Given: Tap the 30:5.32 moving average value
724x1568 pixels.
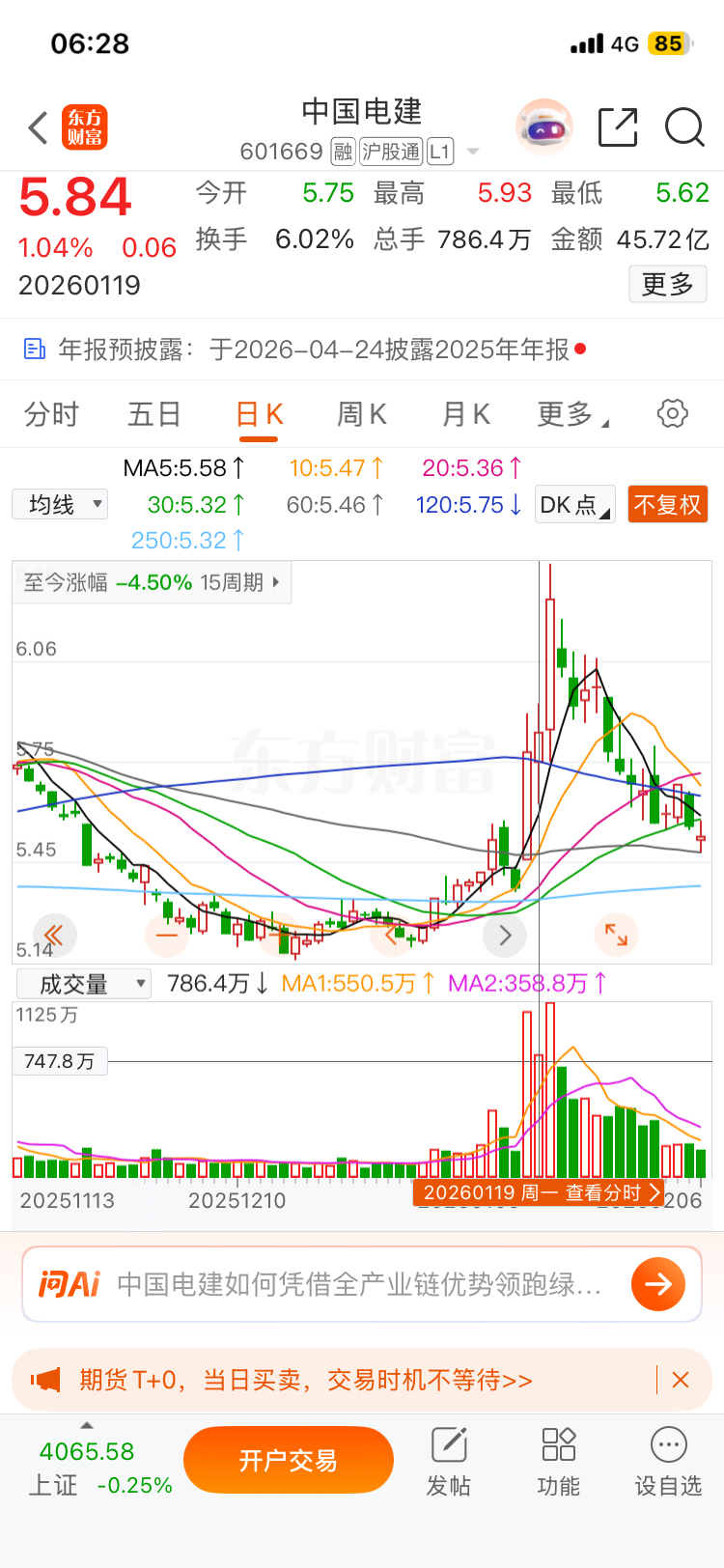Looking at the screenshot, I should coord(196,504).
